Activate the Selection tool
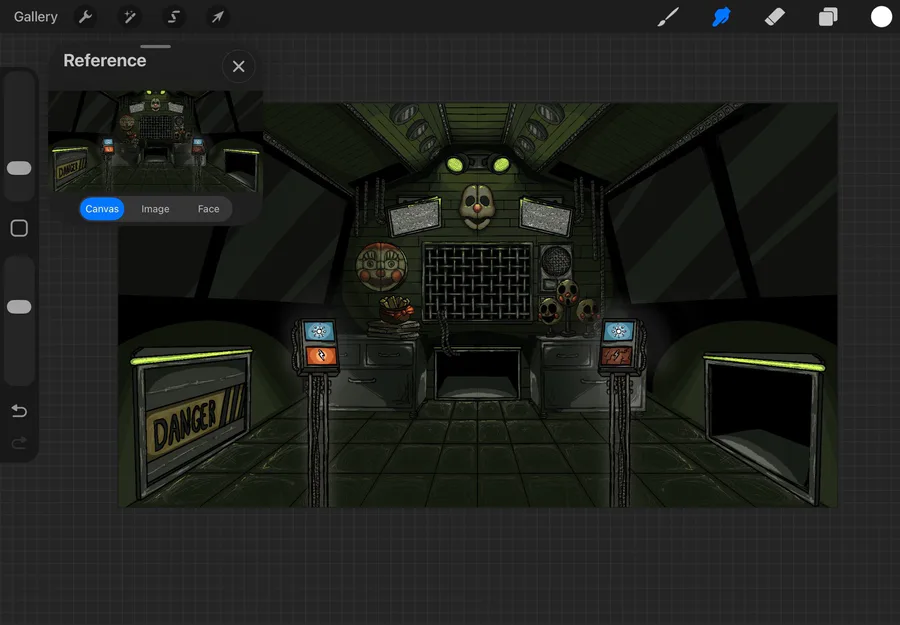This screenshot has width=900, height=625. (173, 17)
